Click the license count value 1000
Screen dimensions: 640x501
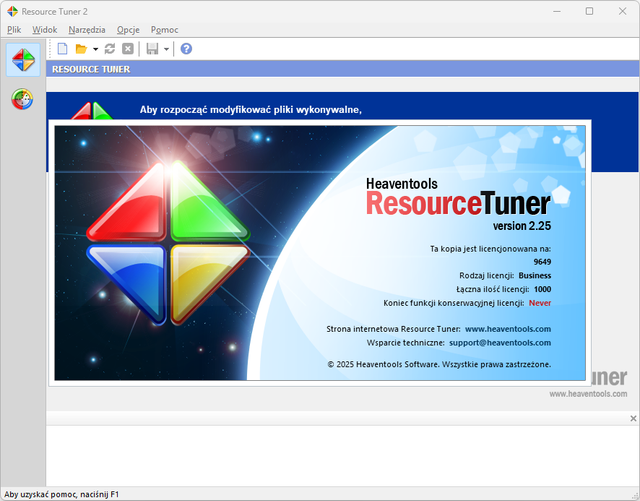(x=542, y=289)
